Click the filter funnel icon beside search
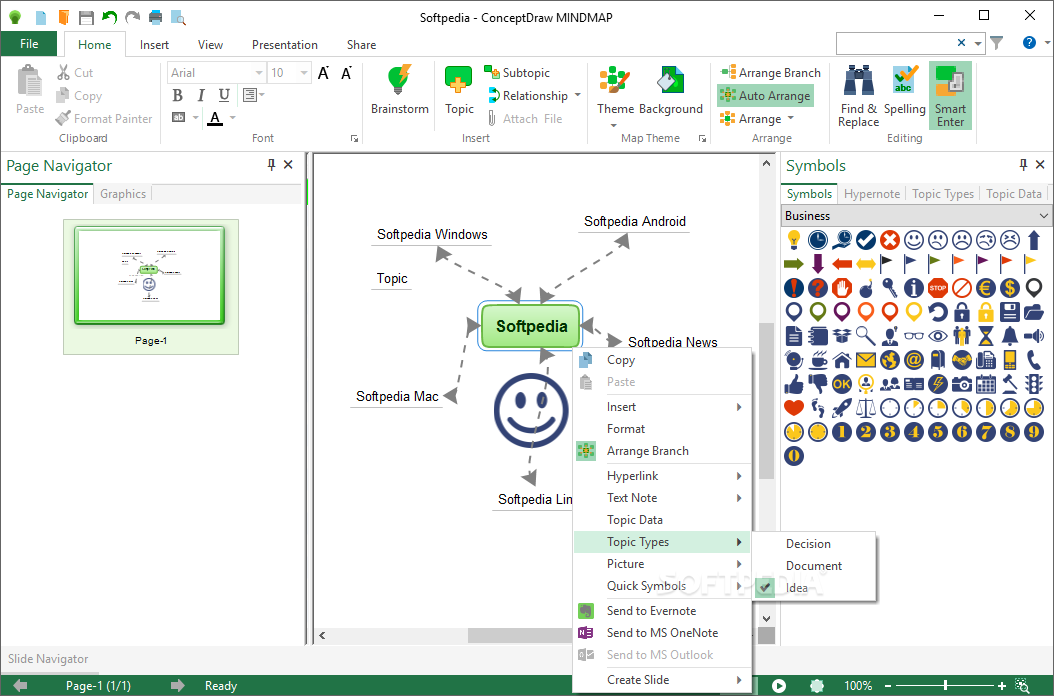This screenshot has height=696, width=1054. point(996,42)
